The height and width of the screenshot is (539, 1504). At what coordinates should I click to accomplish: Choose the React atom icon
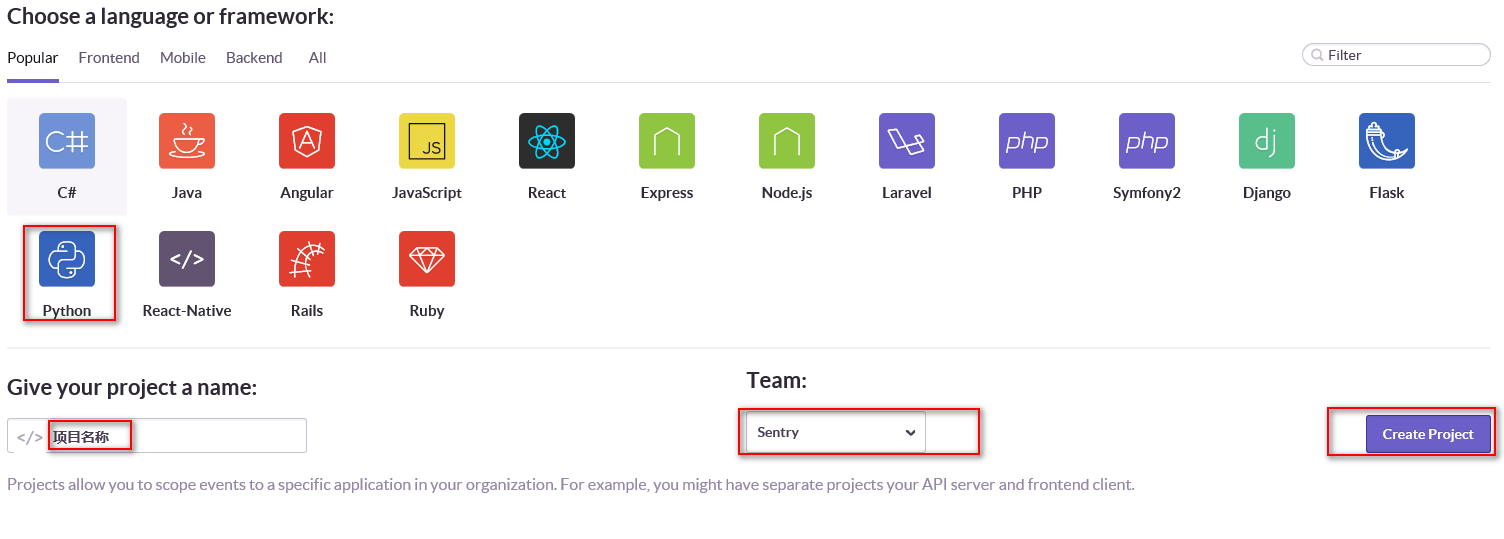tap(547, 141)
